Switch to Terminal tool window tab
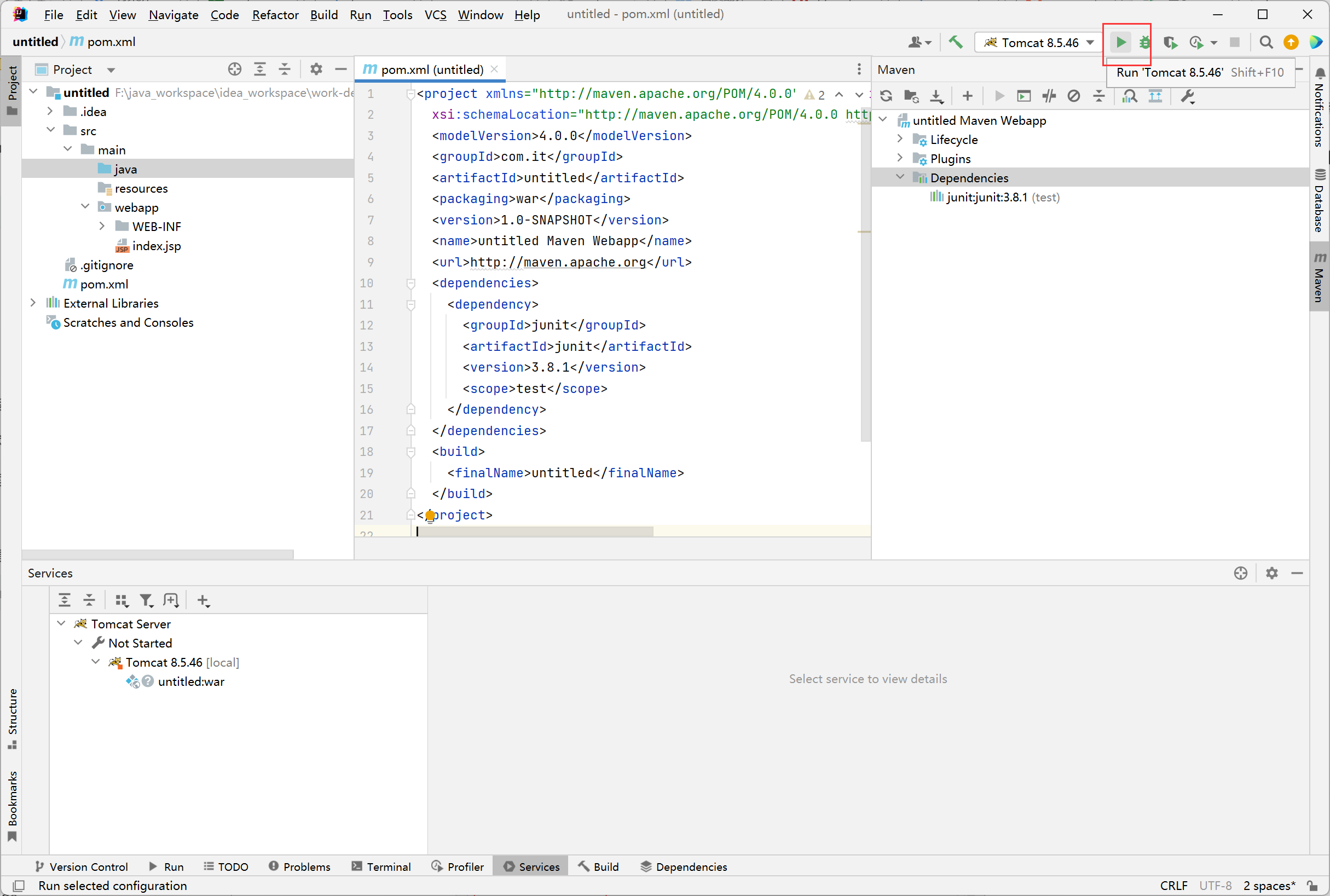Screen dimensions: 1330x896 tap(381, 867)
